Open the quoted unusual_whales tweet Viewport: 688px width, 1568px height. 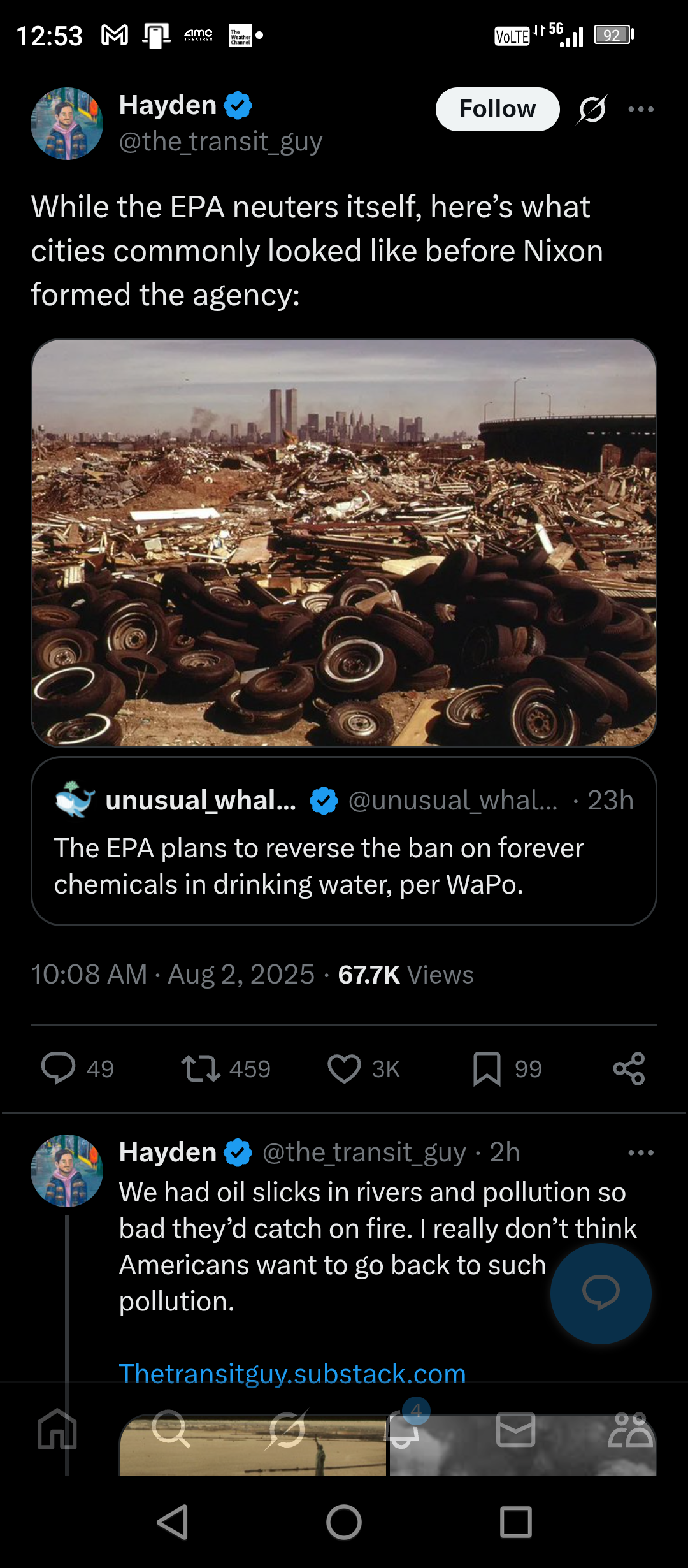pos(344,841)
